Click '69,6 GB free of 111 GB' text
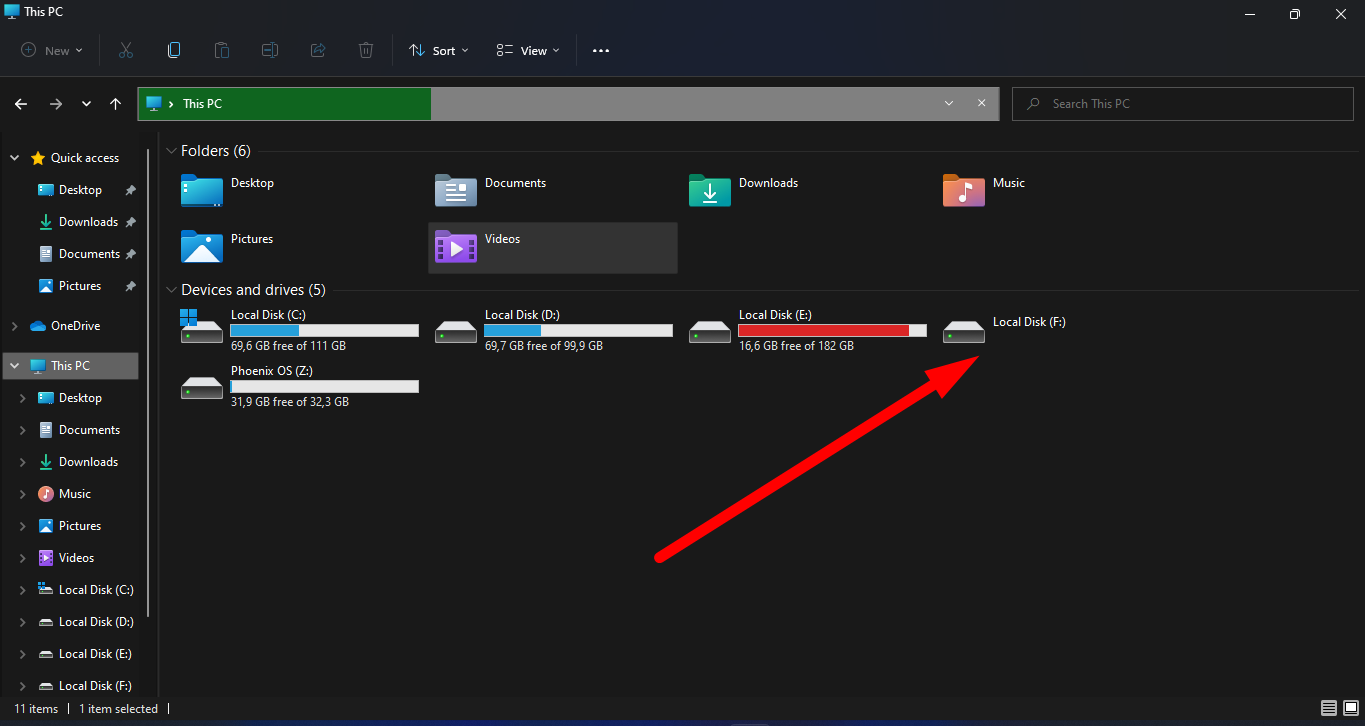 [x=288, y=346]
